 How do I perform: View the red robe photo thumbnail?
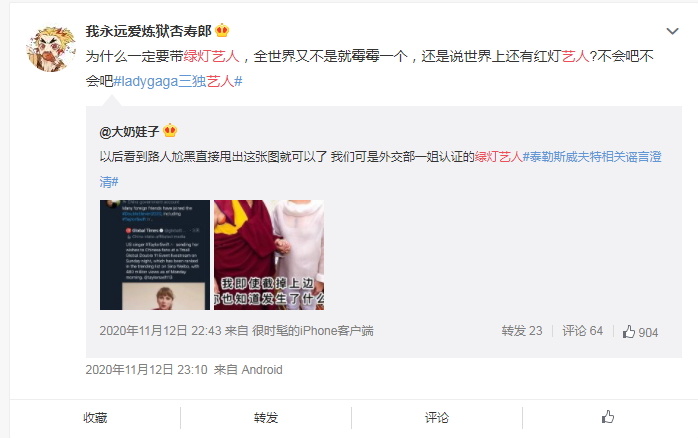(x=269, y=255)
